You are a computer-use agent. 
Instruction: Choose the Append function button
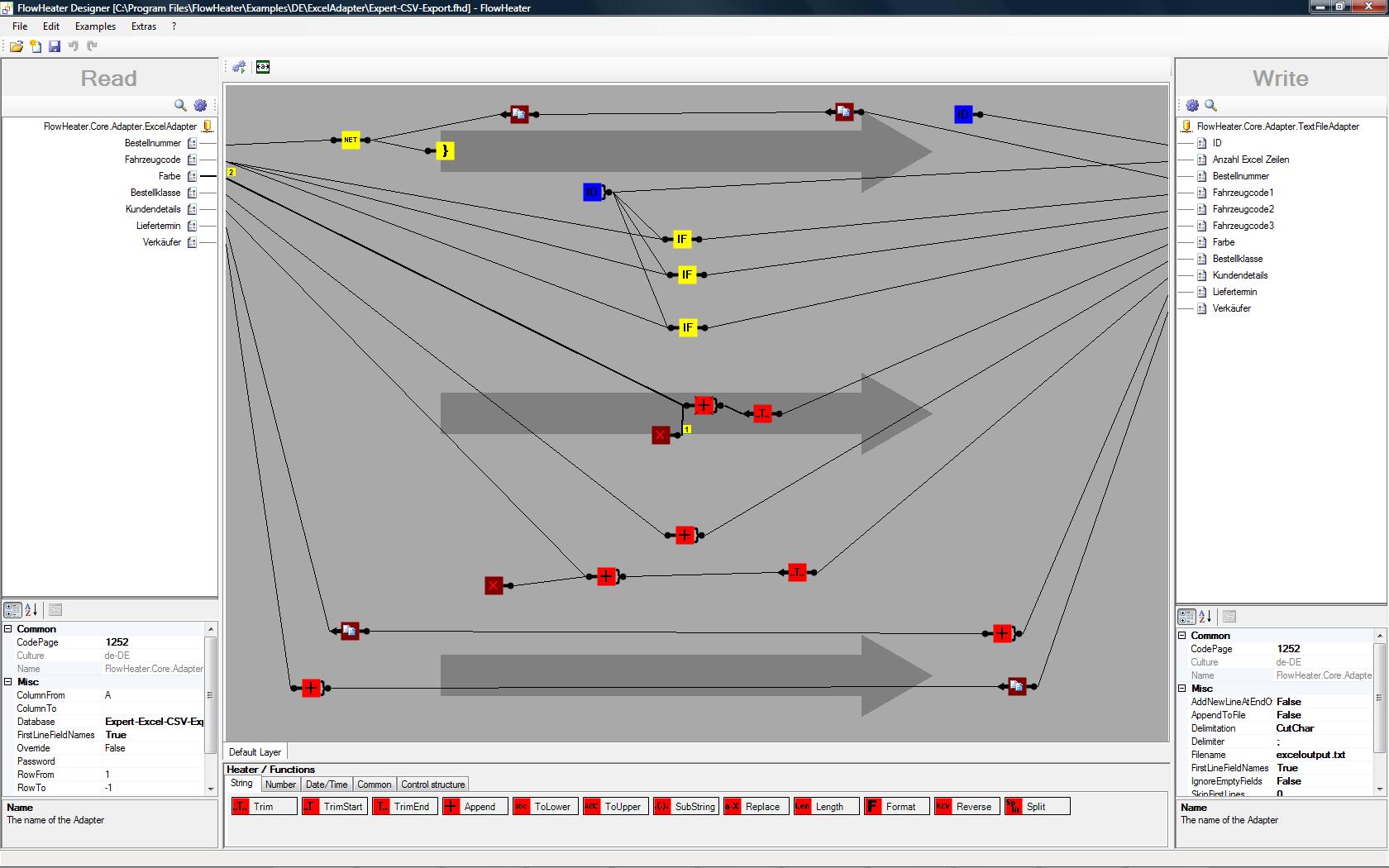tap(473, 807)
